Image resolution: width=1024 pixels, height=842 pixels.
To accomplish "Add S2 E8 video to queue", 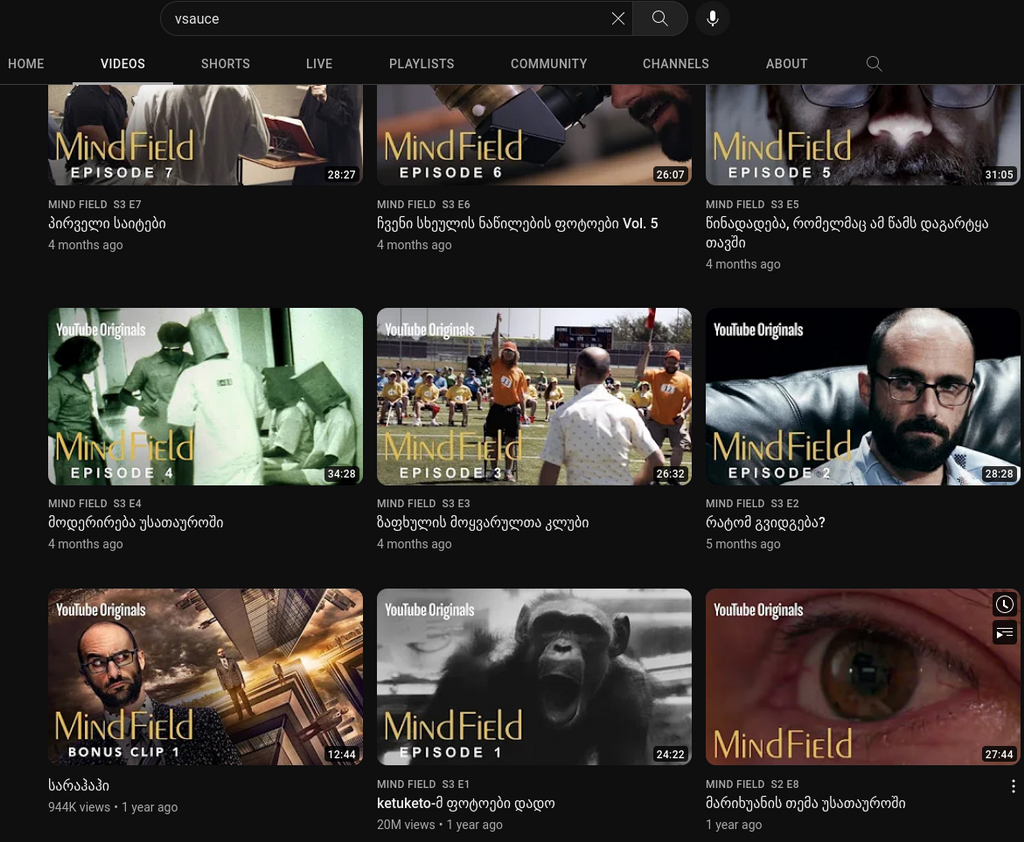I will [1004, 632].
